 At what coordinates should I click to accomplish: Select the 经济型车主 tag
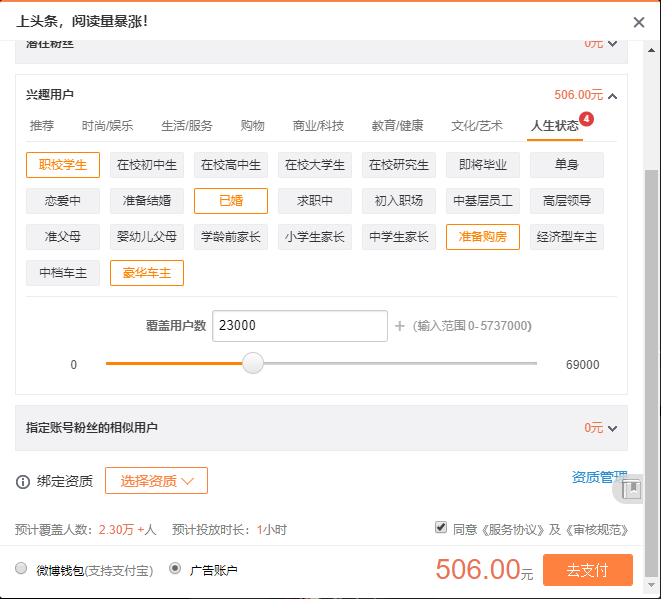pyautogui.click(x=567, y=237)
